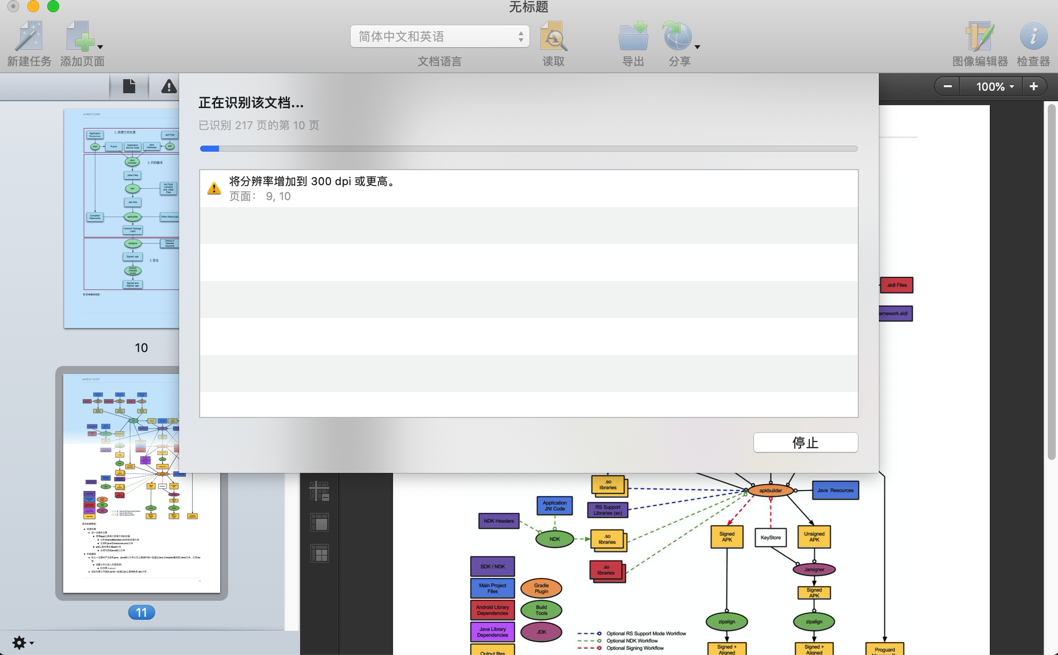1058x655 pixels.
Task: Zoom out with the minus button
Action: pos(948,86)
